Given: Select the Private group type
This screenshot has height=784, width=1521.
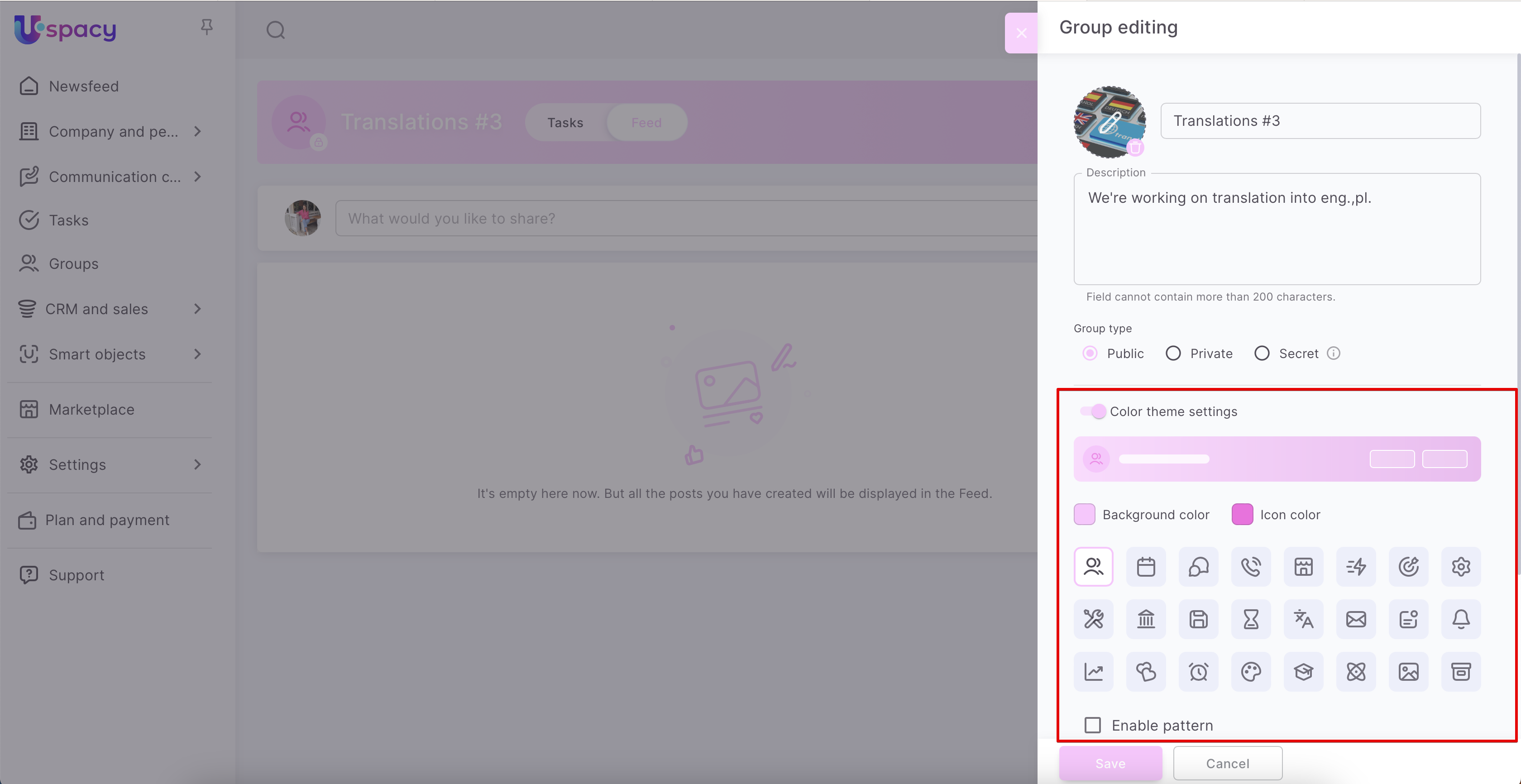Looking at the screenshot, I should tap(1173, 354).
